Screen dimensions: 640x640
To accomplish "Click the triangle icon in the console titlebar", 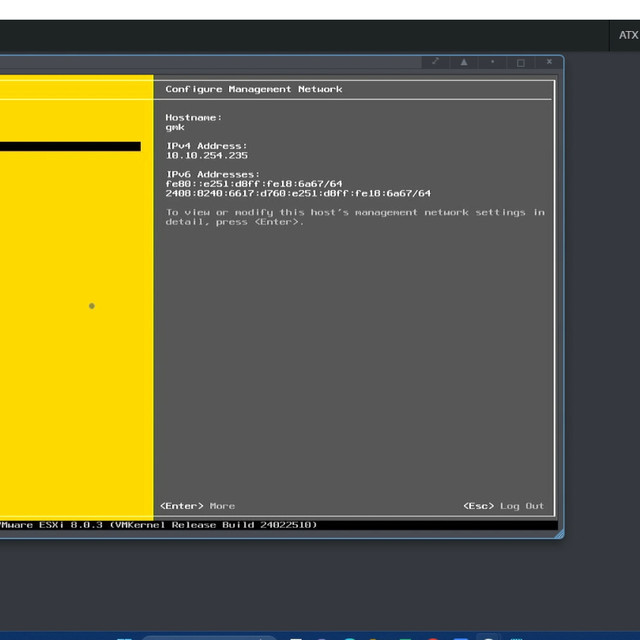I will 464,62.
